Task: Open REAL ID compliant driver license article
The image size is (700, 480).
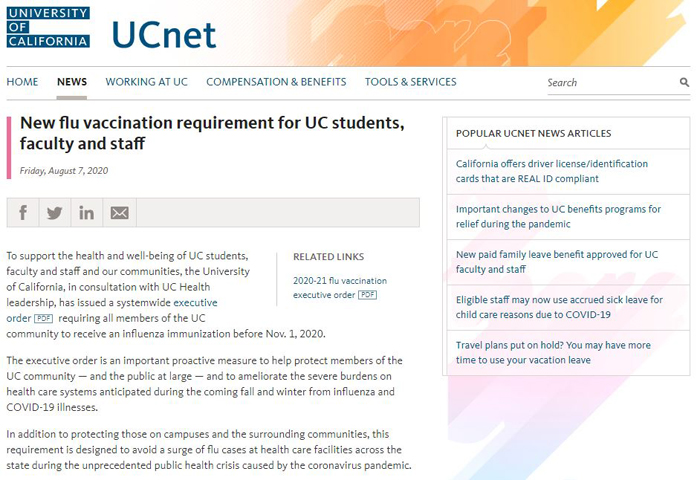Action: pyautogui.click(x=551, y=171)
